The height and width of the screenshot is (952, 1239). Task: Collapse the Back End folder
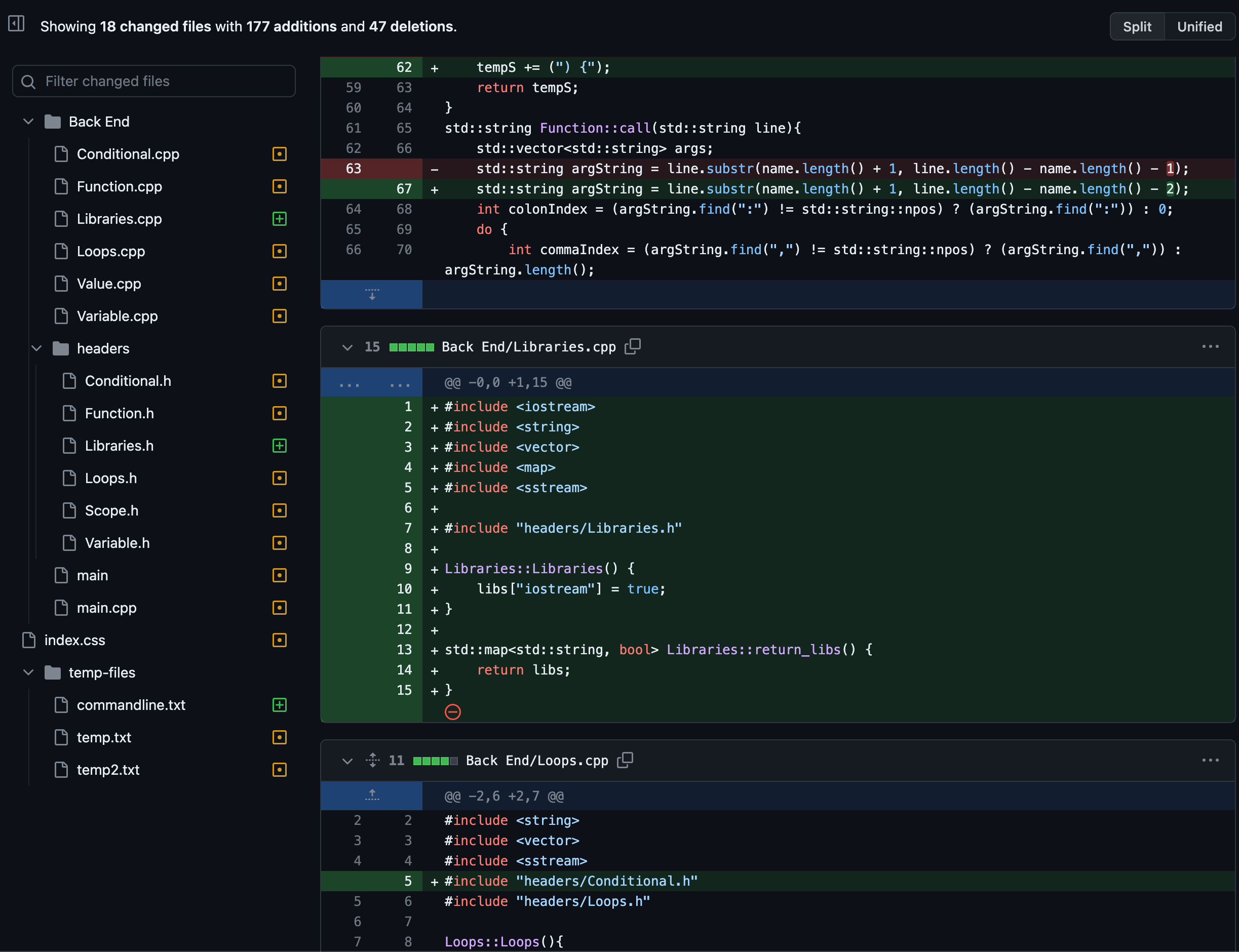click(28, 121)
